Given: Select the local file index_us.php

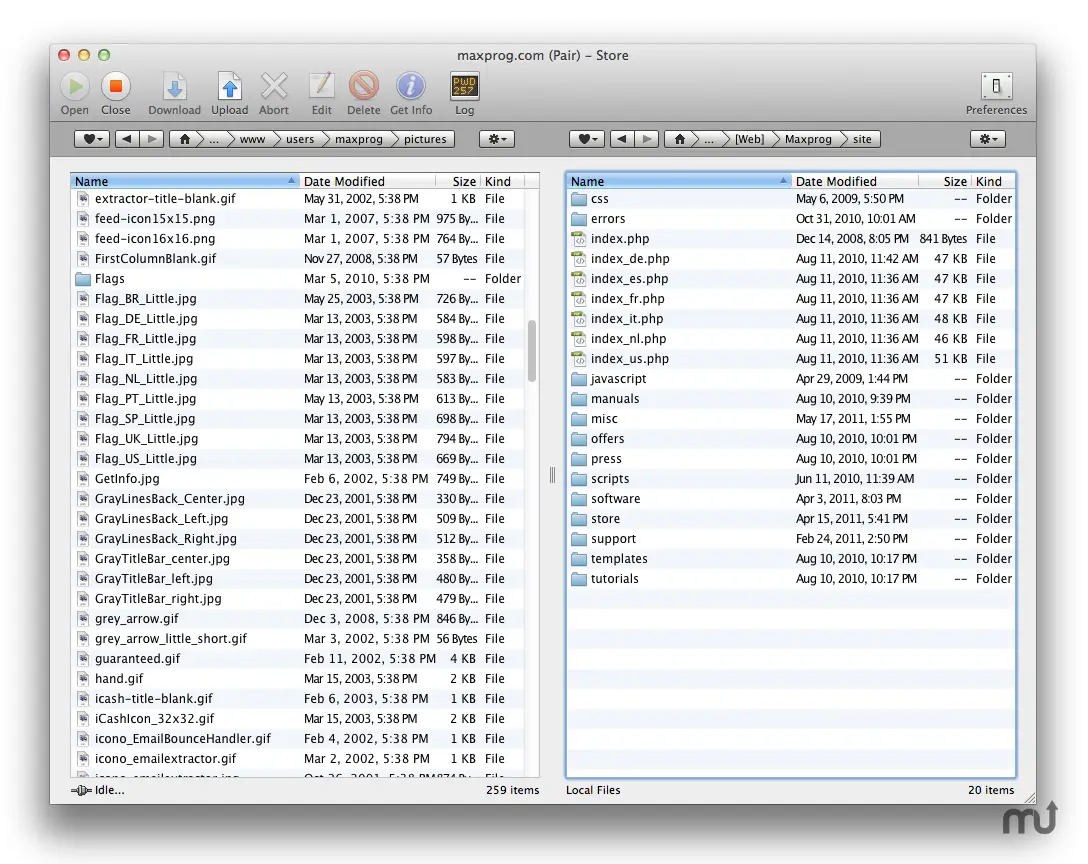Looking at the screenshot, I should pos(791,359).
